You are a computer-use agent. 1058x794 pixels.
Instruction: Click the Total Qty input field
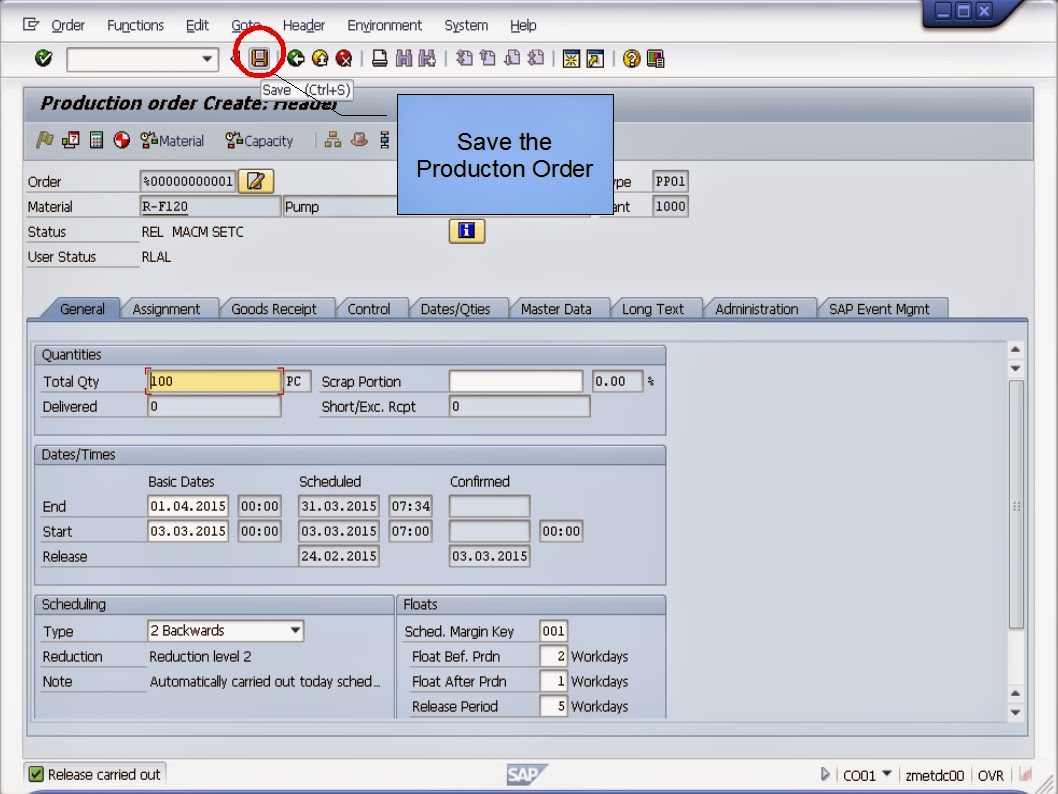pyautogui.click(x=214, y=381)
